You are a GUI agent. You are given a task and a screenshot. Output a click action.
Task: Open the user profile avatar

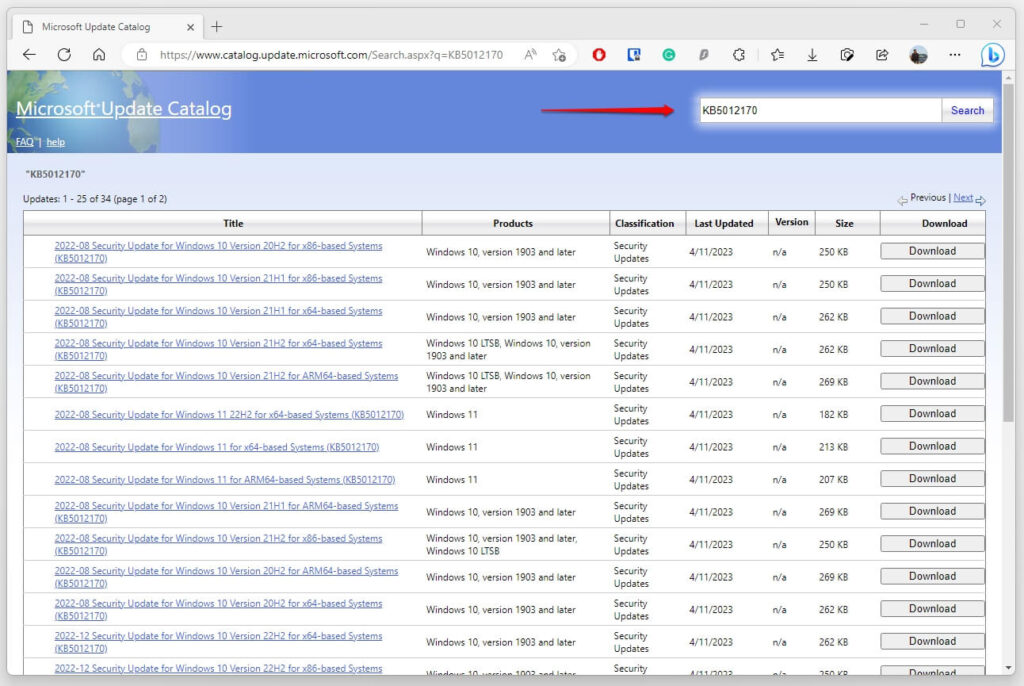pyautogui.click(x=918, y=55)
